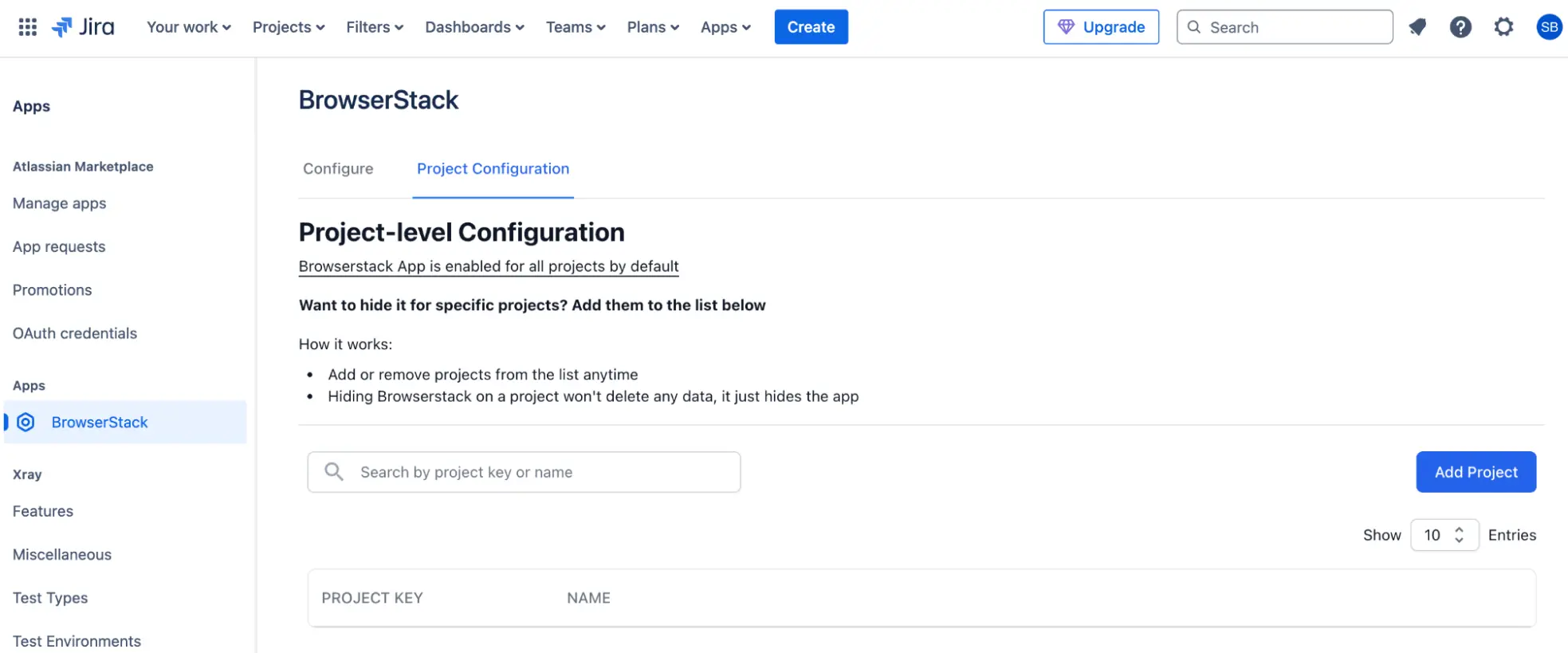Focus the Search by project key field
Viewport: 1568px width, 653px height.
542,472
